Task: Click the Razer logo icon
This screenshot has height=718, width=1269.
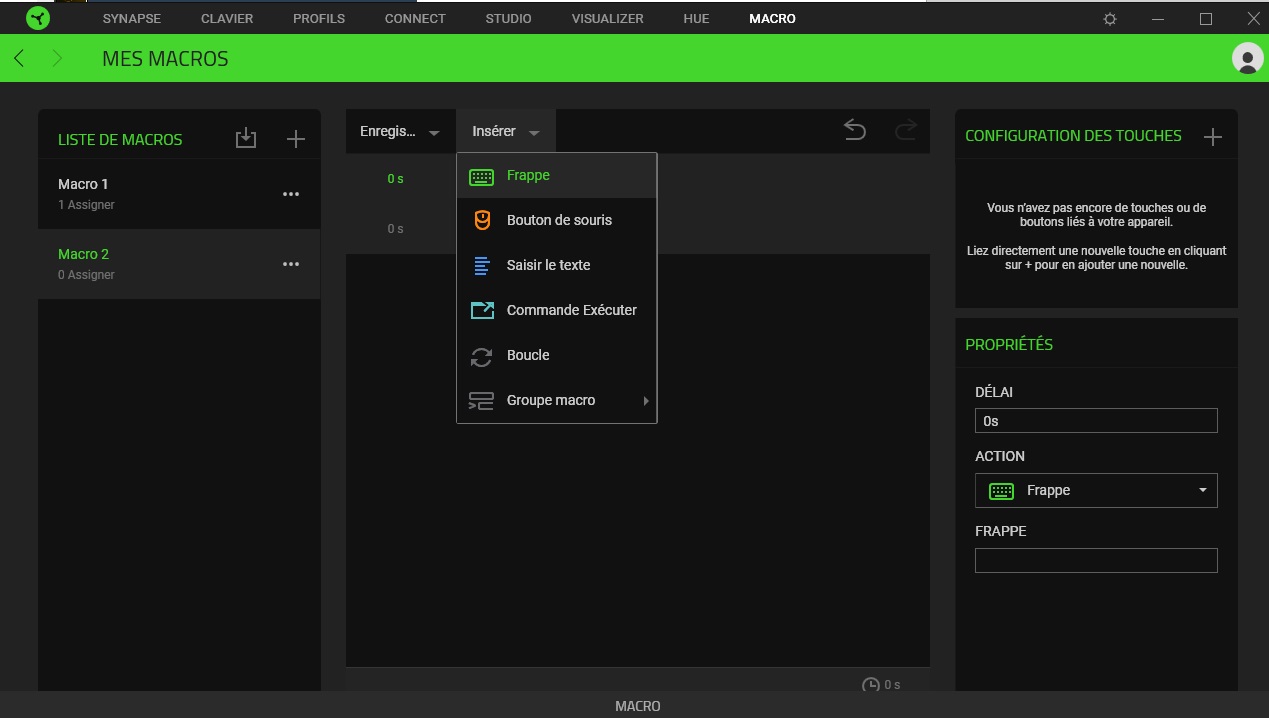Action: (x=38, y=19)
